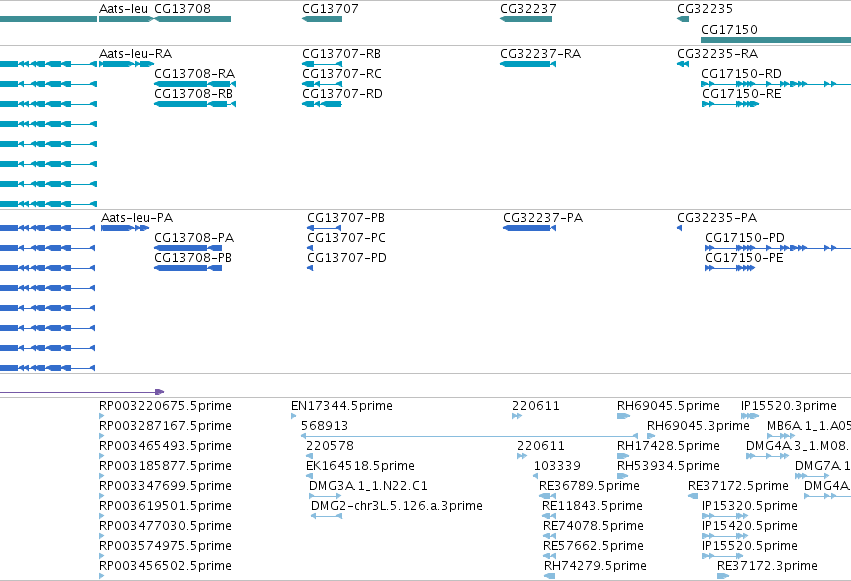Select protein CG32237-PA
The image size is (851, 581).
pyautogui.click(x=543, y=218)
